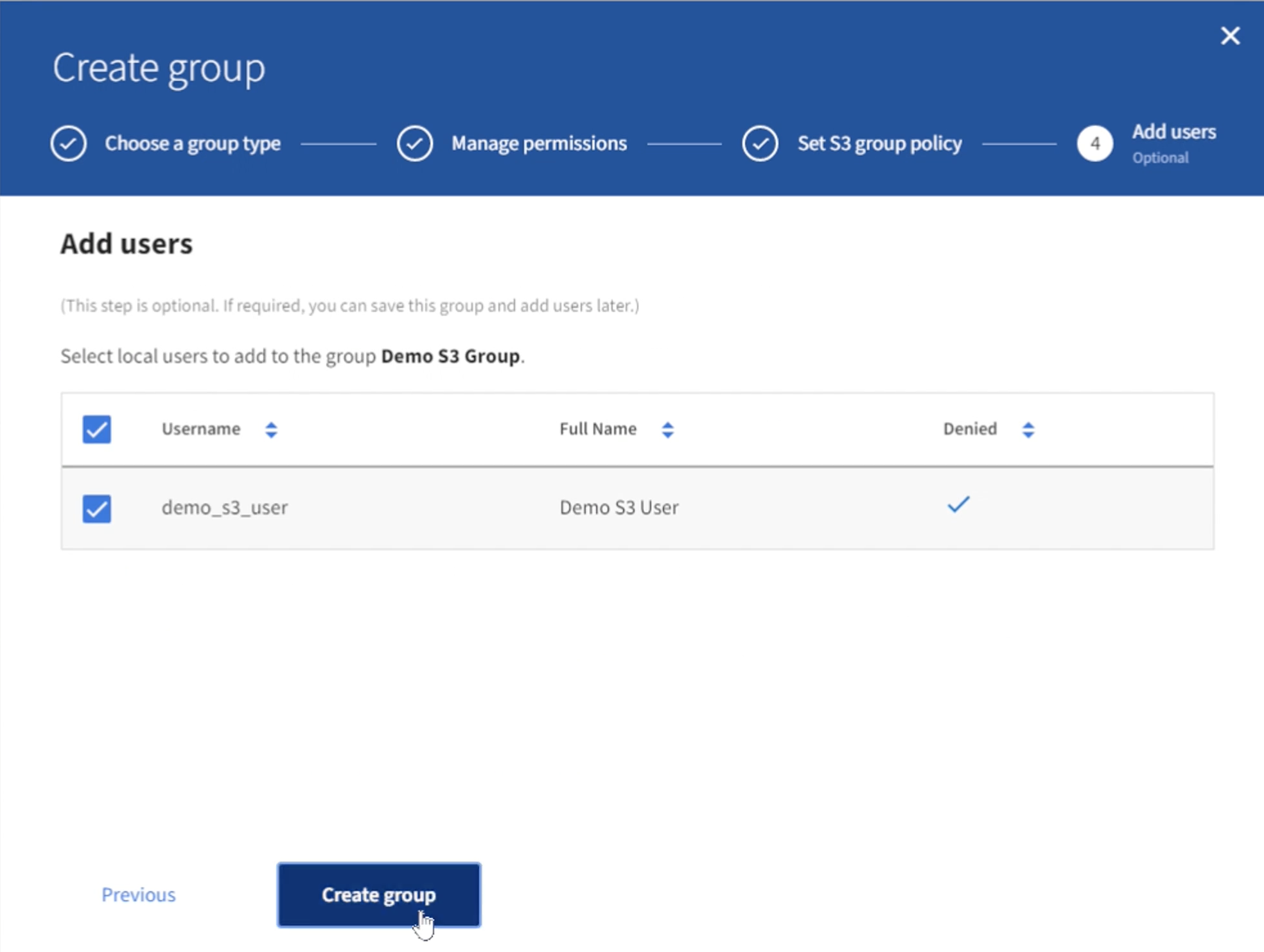Click the step 4 circle icon for Add users
The width and height of the screenshot is (1264, 952).
click(x=1094, y=144)
